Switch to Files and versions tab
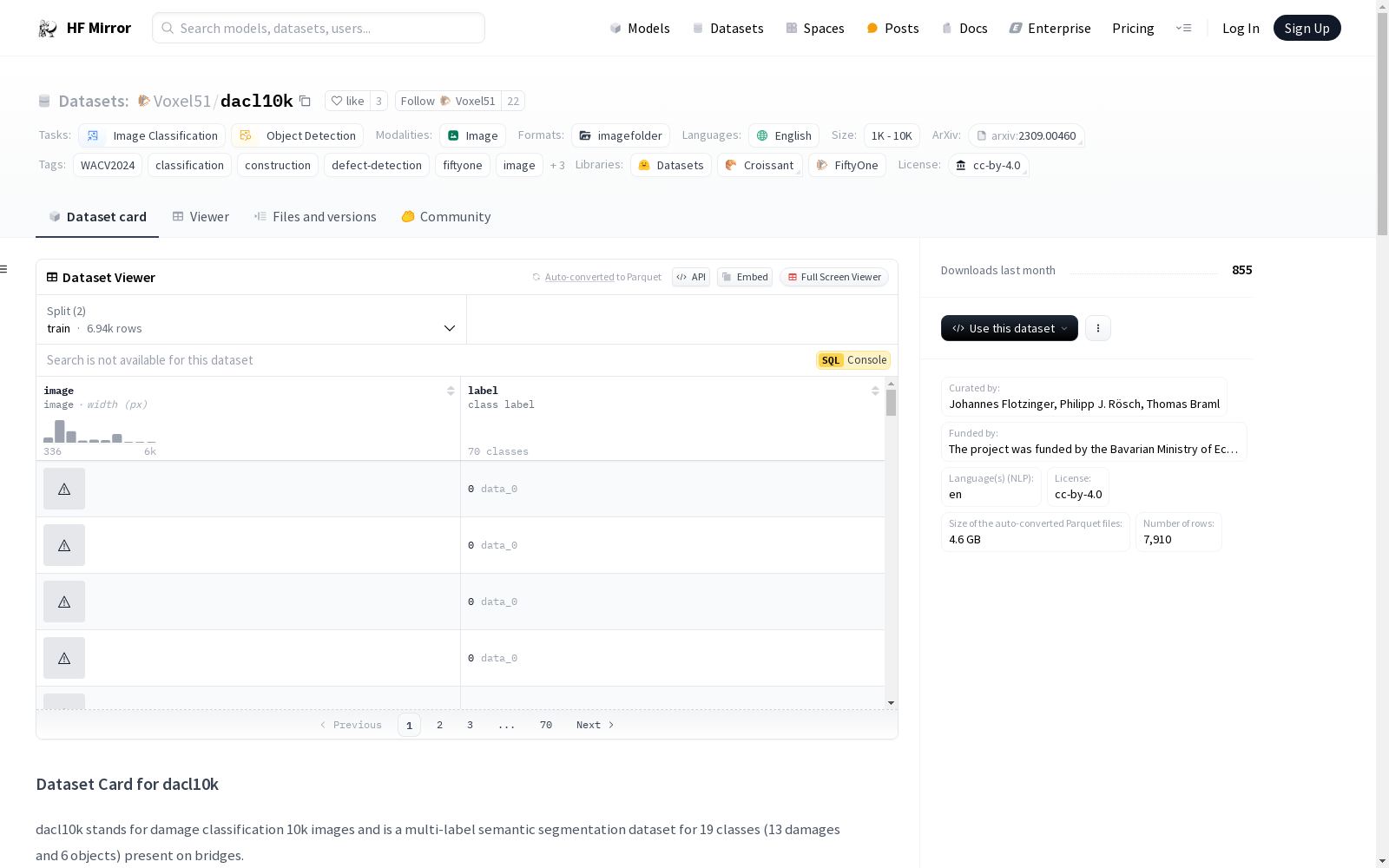This screenshot has height=868, width=1389. pos(315,216)
